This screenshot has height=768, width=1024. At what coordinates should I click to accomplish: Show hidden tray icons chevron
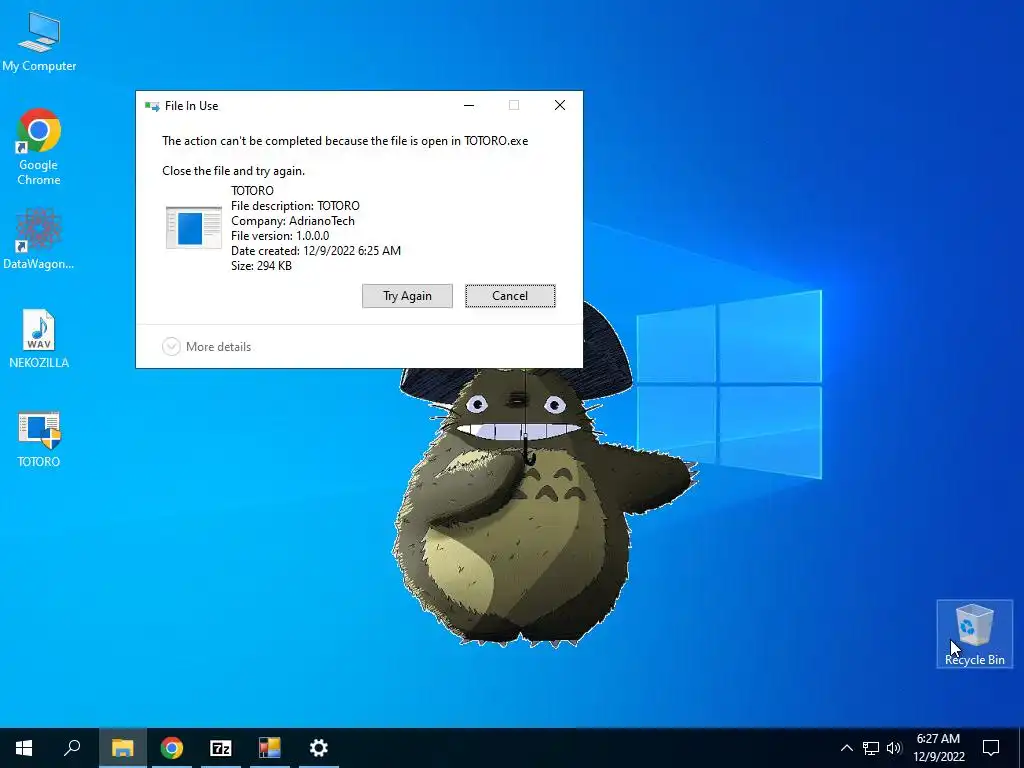click(846, 748)
